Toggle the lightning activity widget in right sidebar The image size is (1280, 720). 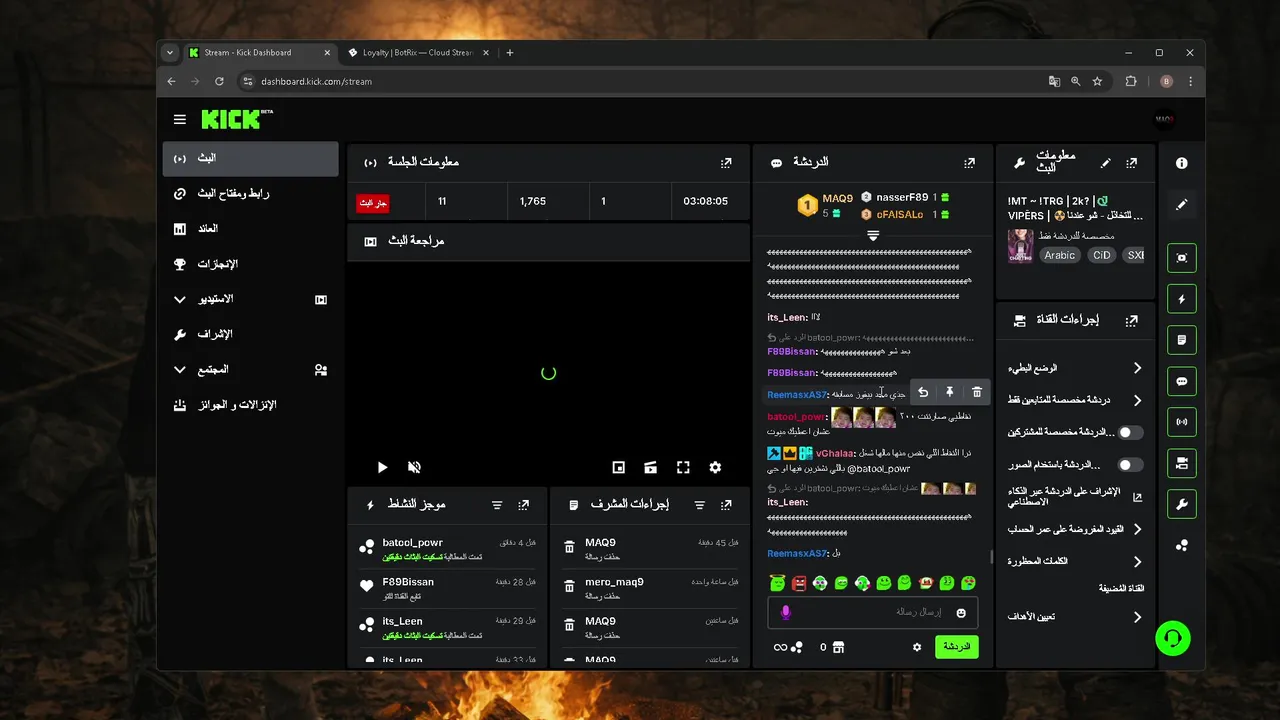coord(1182,299)
